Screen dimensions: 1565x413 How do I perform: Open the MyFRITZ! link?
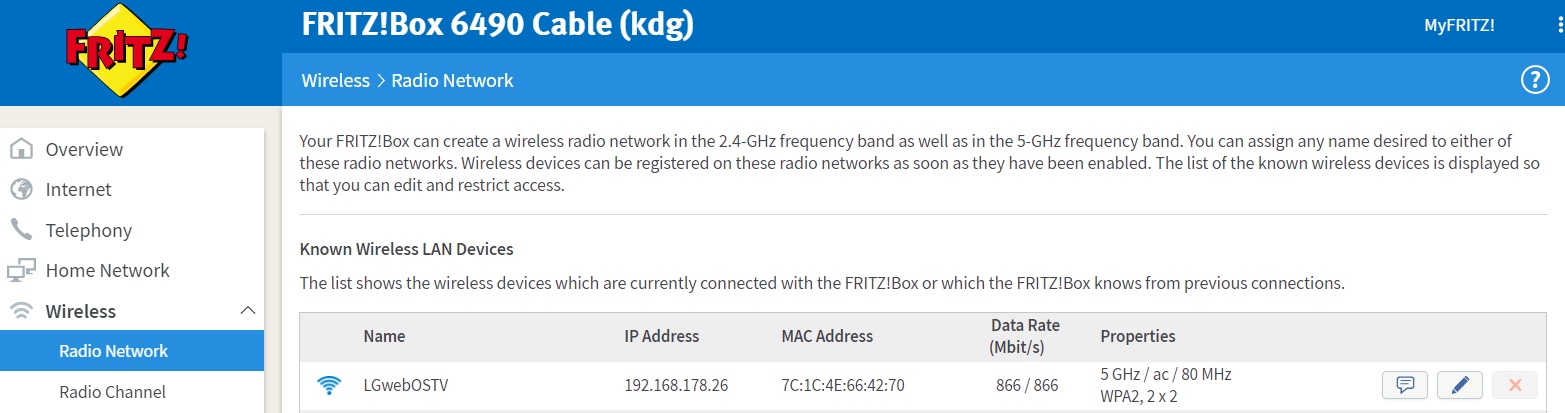click(1459, 25)
